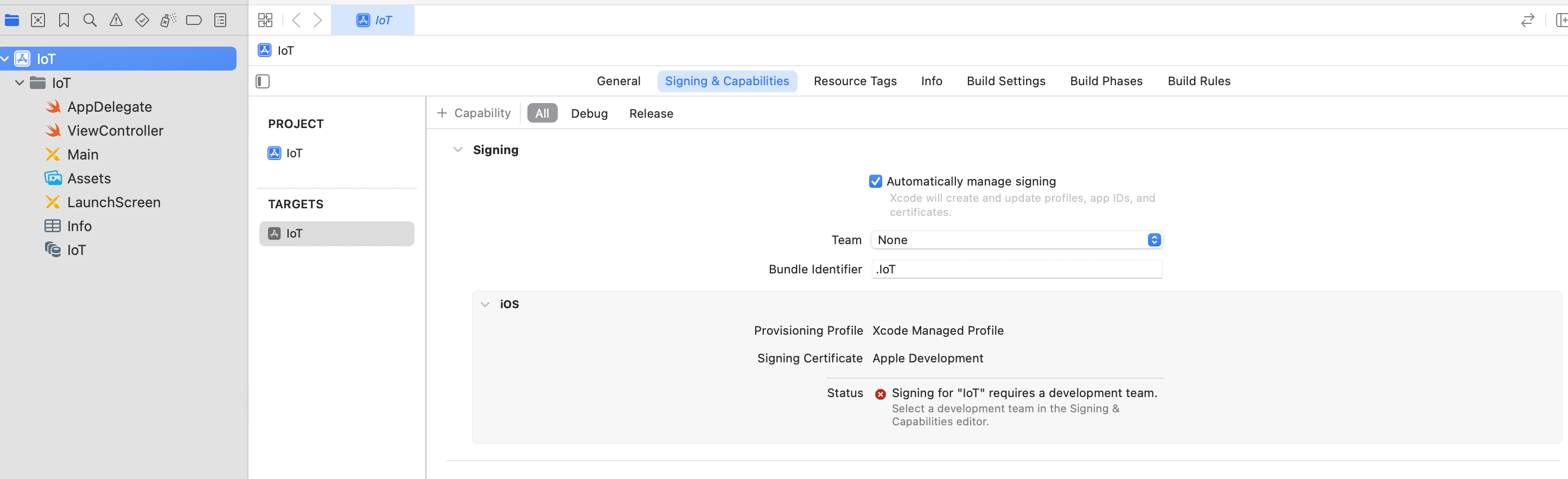1568x479 pixels.
Task: Click the editor swap arrows icon
Action: (x=1527, y=20)
